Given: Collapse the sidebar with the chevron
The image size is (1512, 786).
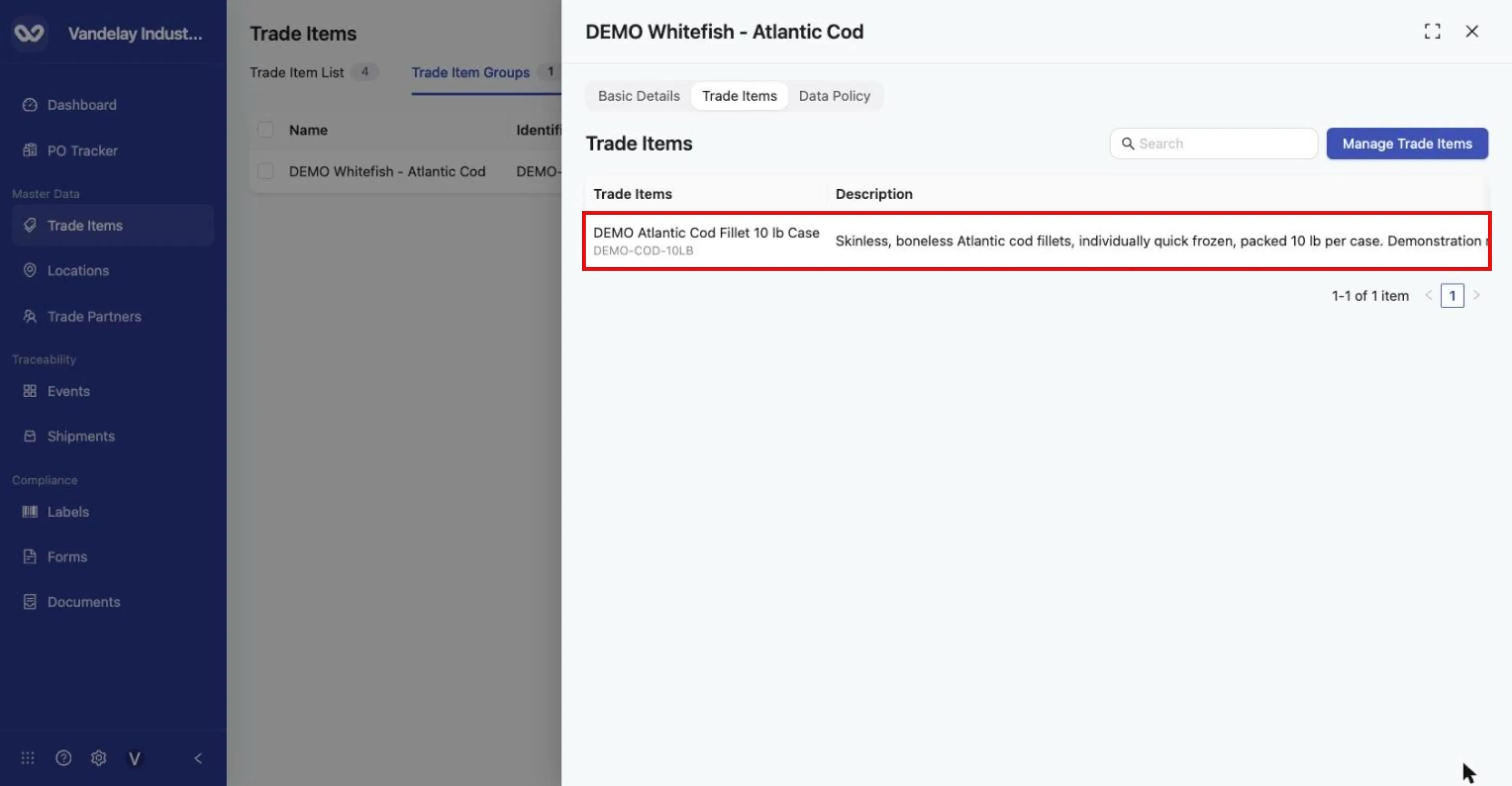Looking at the screenshot, I should tap(198, 758).
